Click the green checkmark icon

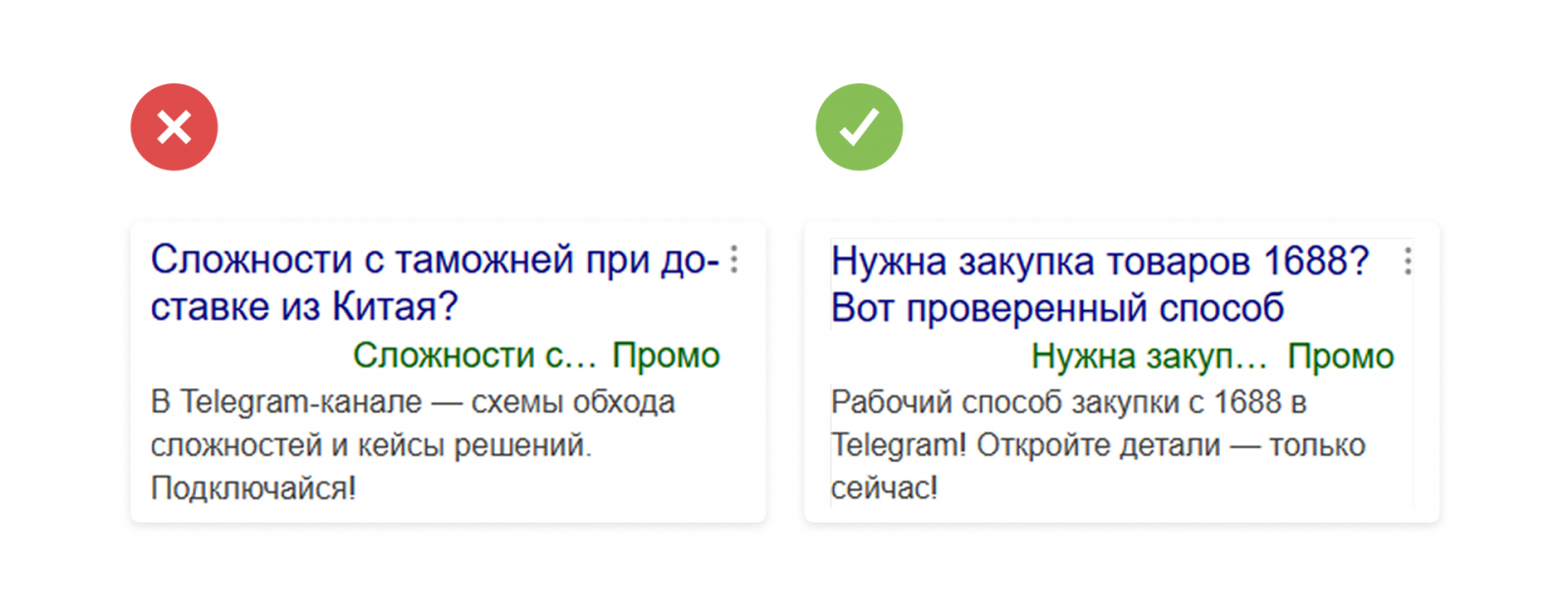858,127
